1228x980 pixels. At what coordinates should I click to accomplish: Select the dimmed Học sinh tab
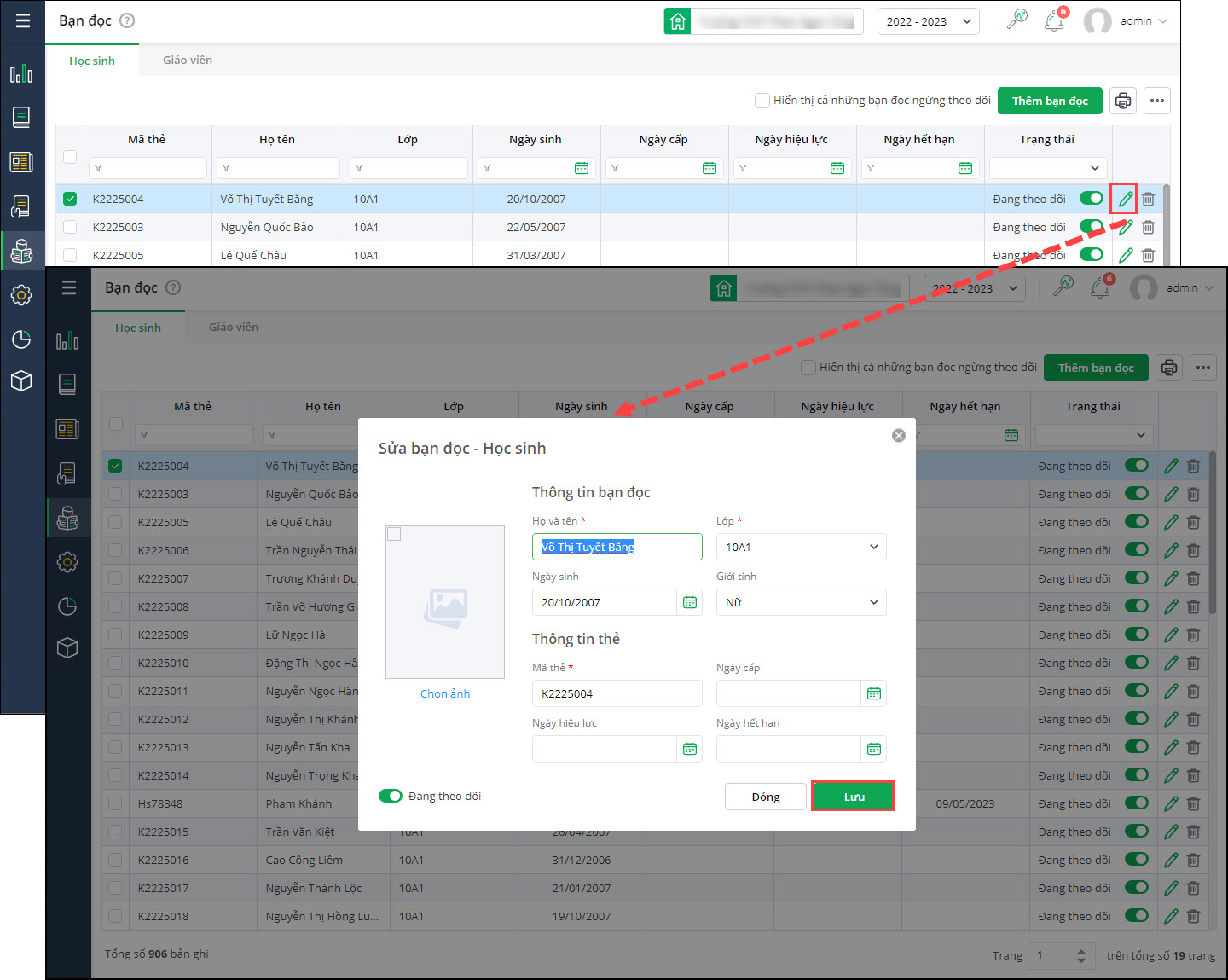click(138, 328)
